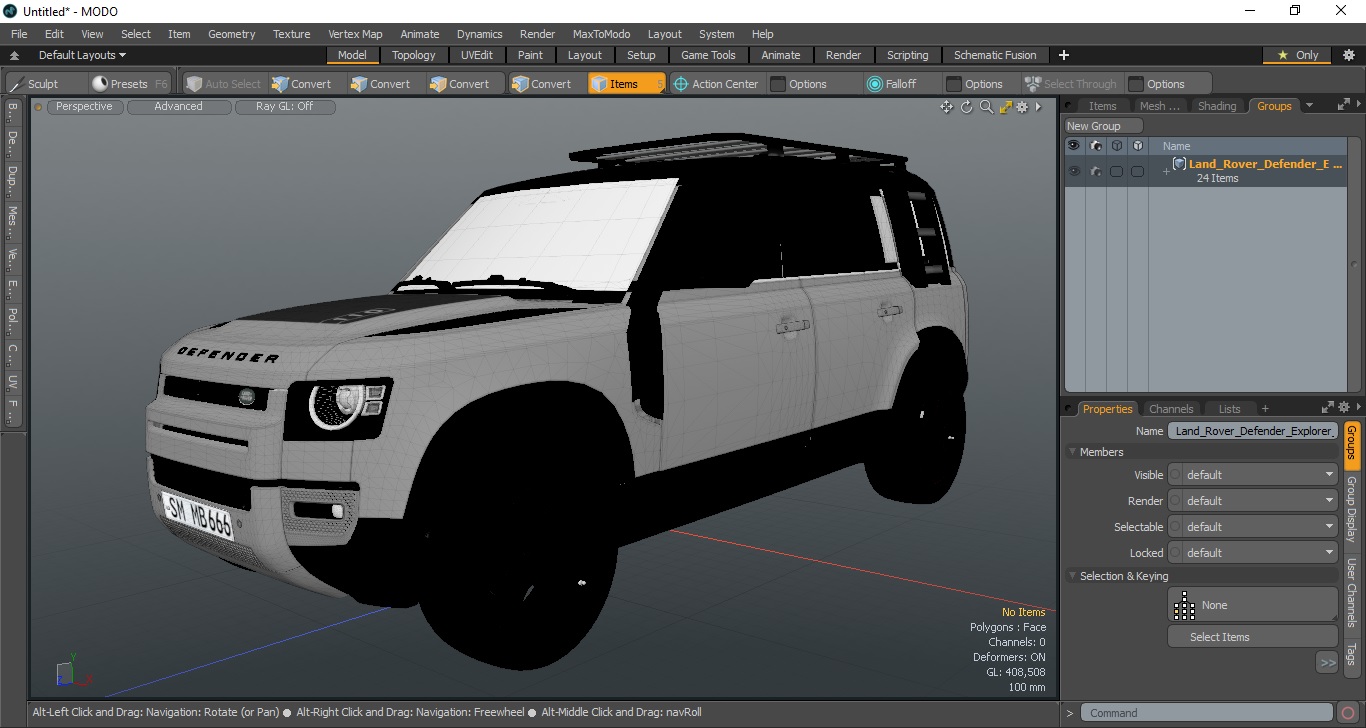Add new layout tab with plus icon
This screenshot has height=728, width=1366.
(1064, 55)
